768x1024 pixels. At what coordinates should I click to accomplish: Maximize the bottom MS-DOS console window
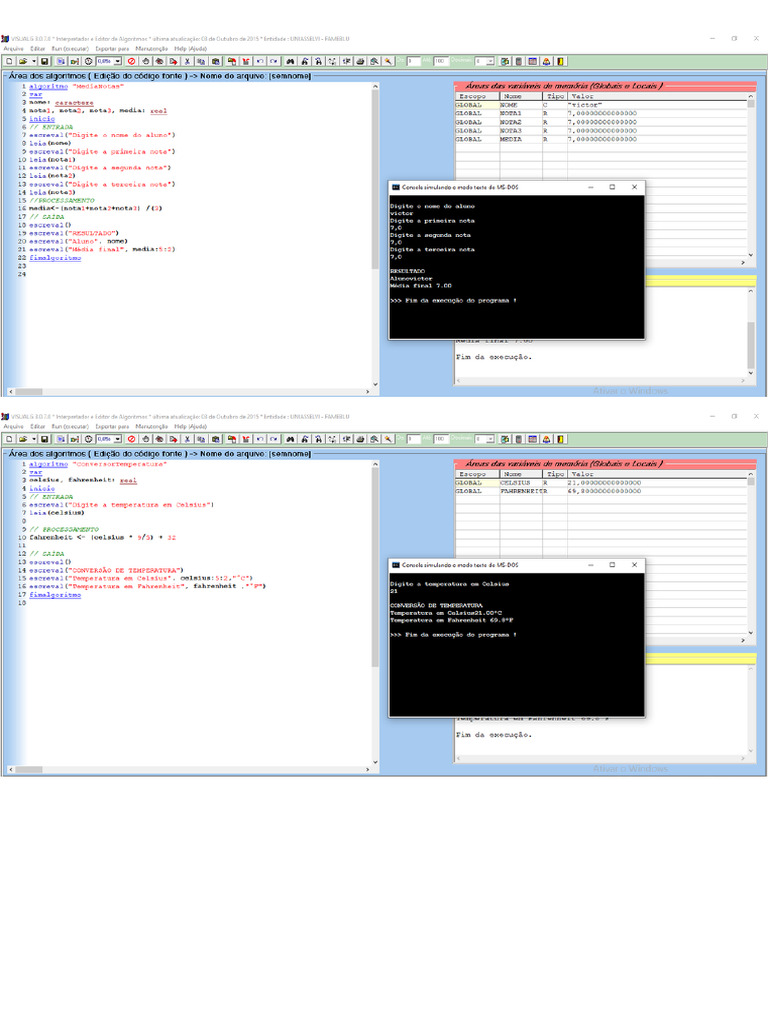tap(612, 565)
